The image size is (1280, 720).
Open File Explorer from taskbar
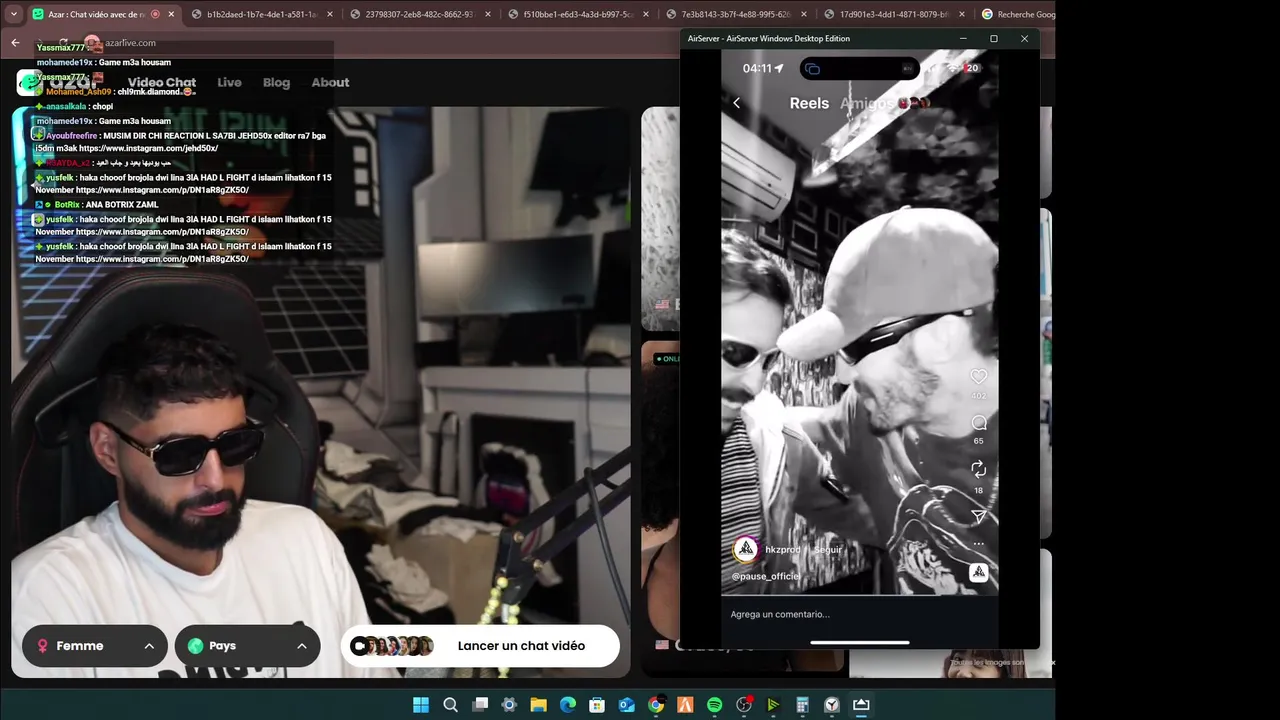(538, 705)
